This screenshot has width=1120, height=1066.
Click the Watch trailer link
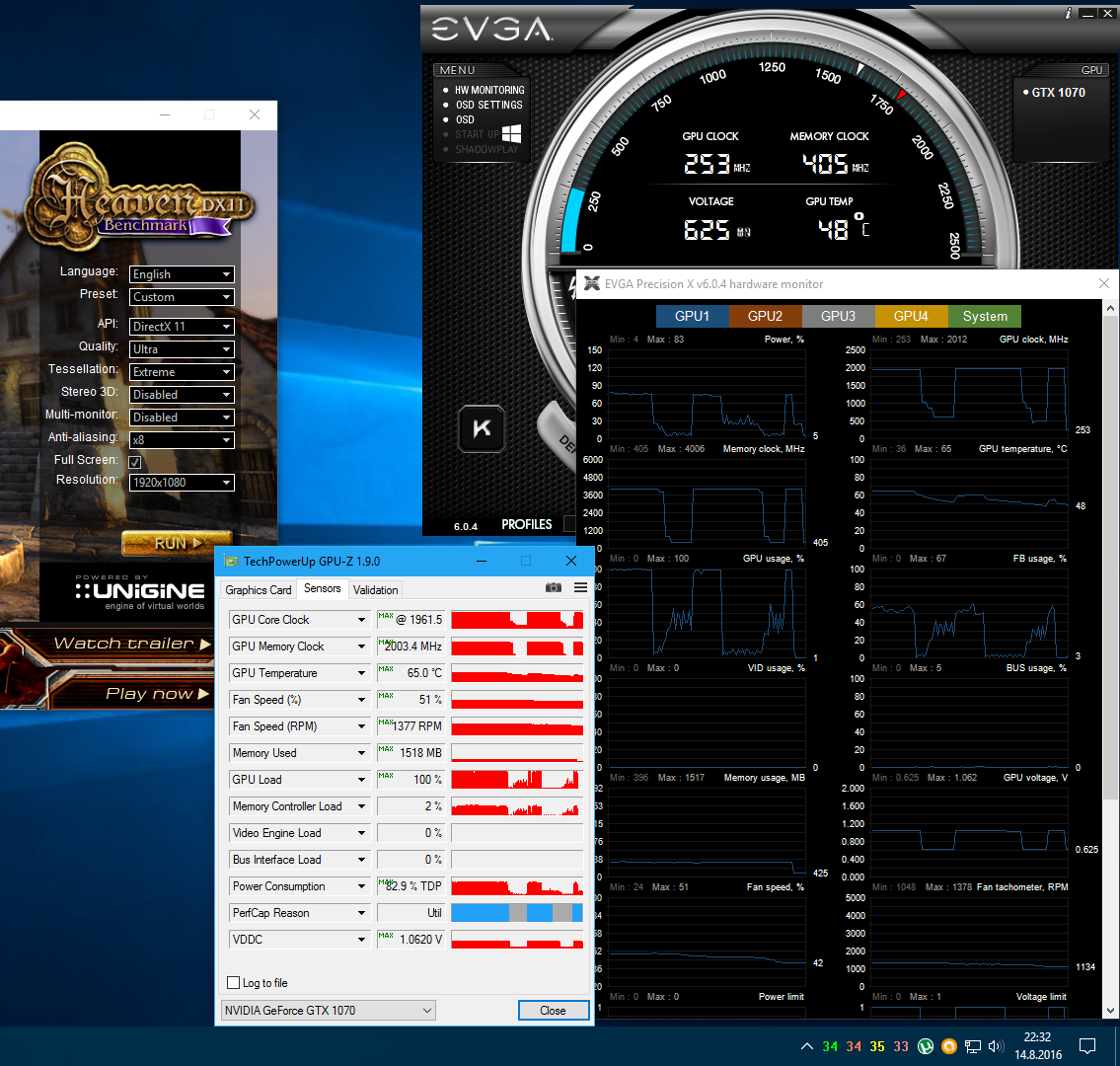pos(132,644)
